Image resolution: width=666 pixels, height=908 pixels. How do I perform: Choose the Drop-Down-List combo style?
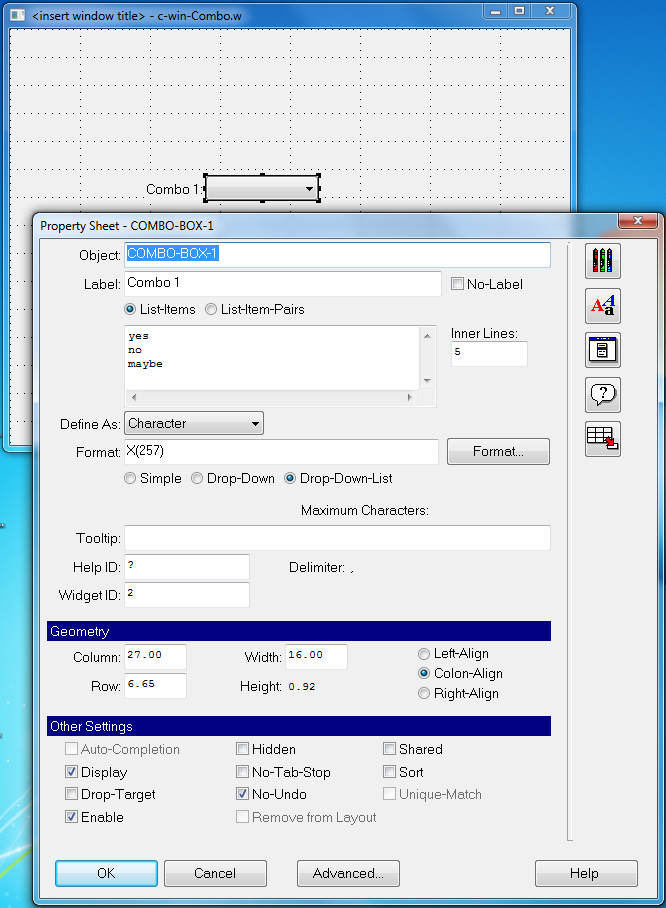pyautogui.click(x=290, y=478)
